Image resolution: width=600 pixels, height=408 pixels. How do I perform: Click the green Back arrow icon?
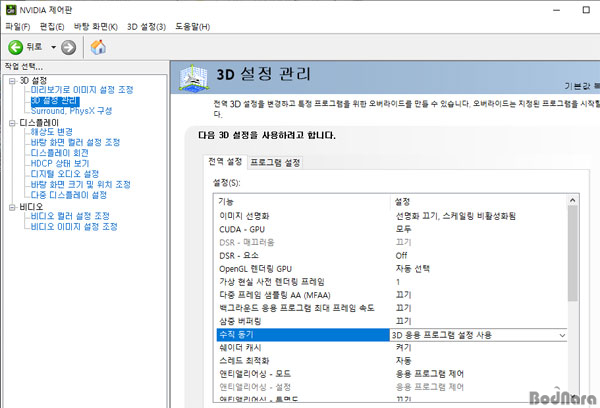(16, 47)
